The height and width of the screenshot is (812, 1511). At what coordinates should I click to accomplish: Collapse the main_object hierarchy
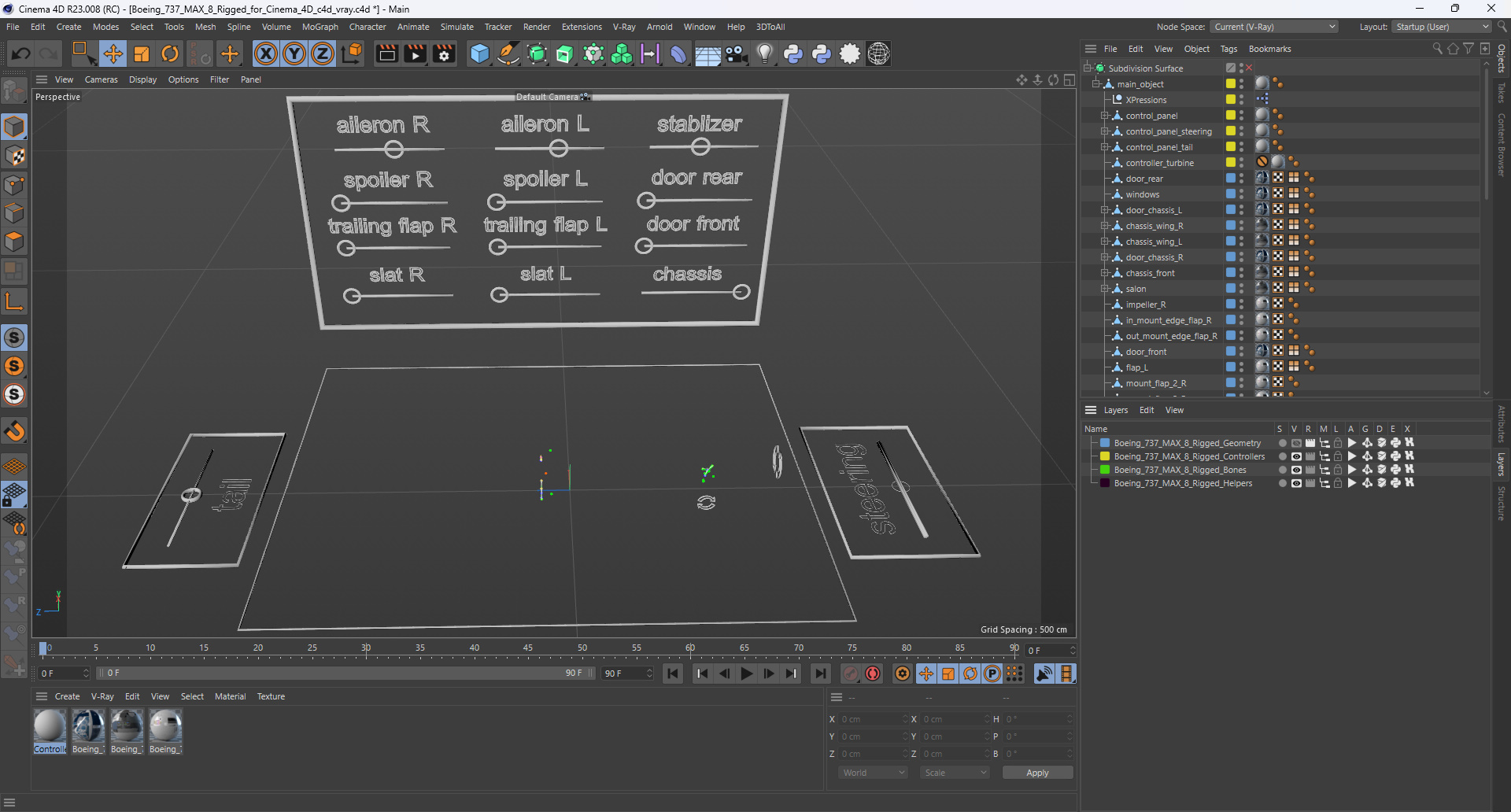pyautogui.click(x=1096, y=84)
